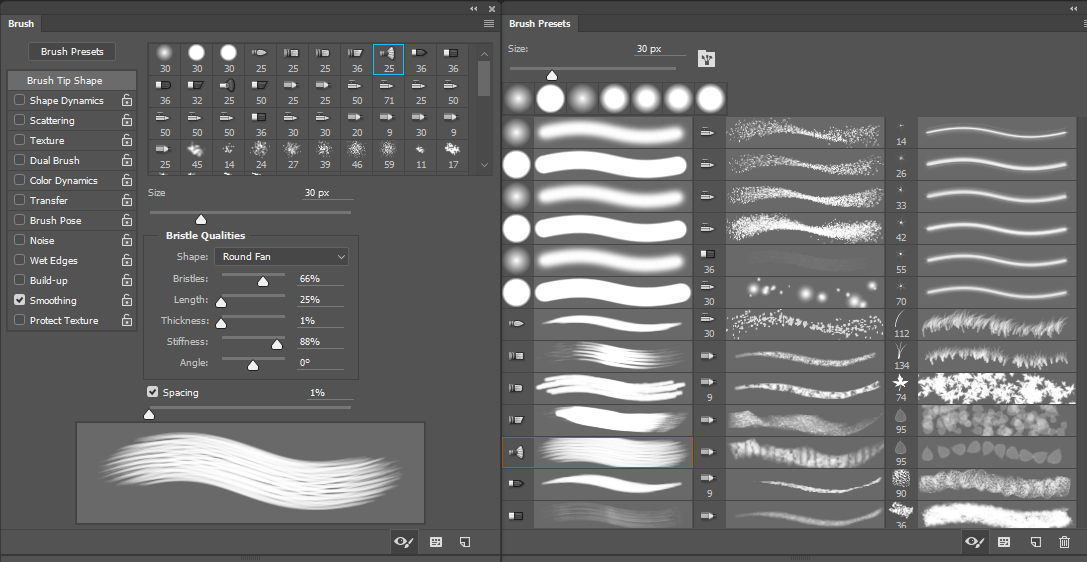
Task: Create new brush in Brush Presets panel
Action: 1036,541
